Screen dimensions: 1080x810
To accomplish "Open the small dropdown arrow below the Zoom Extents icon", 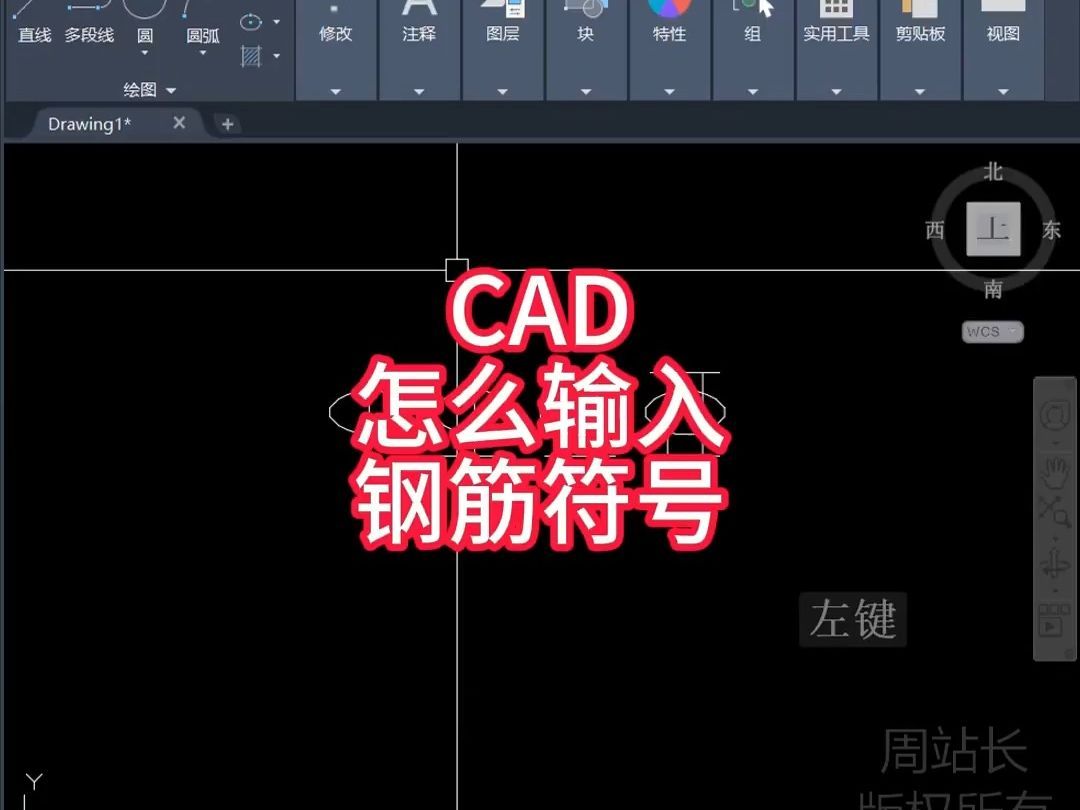I will pos(1055,538).
